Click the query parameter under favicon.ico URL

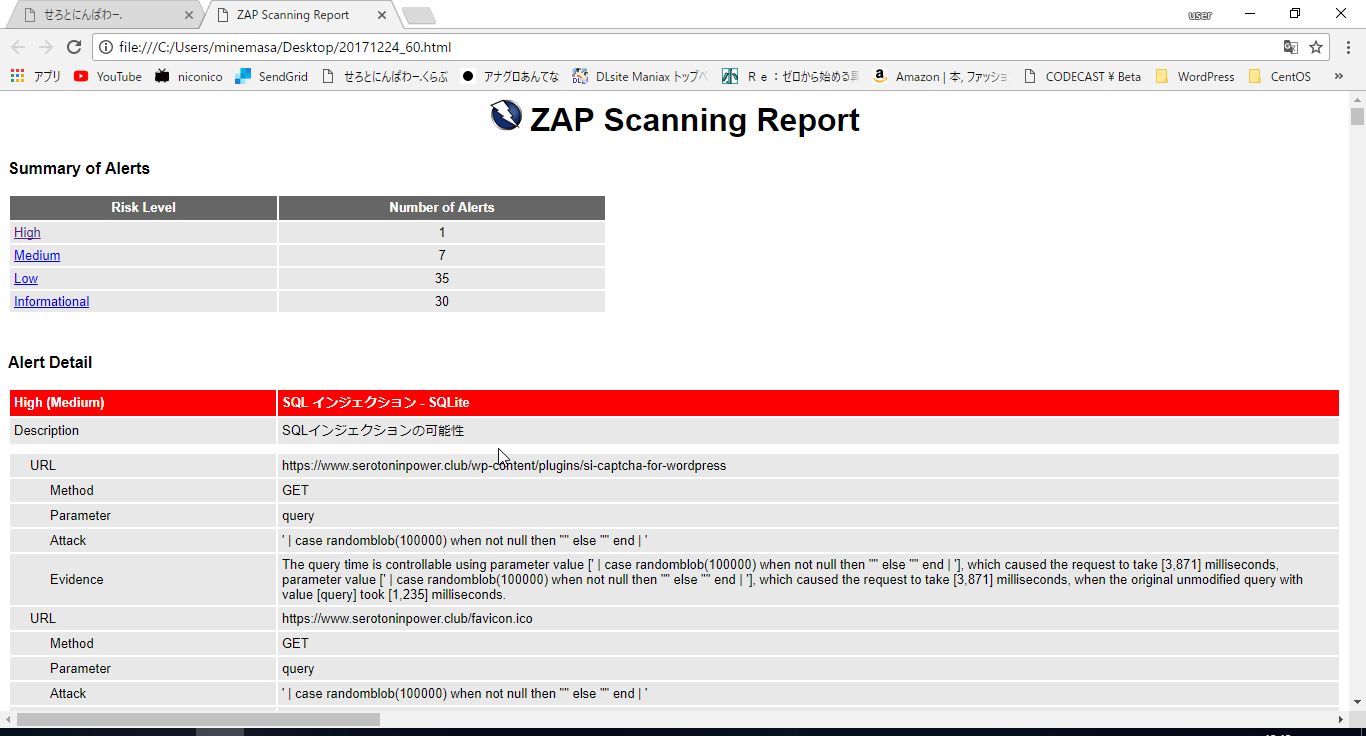point(298,668)
